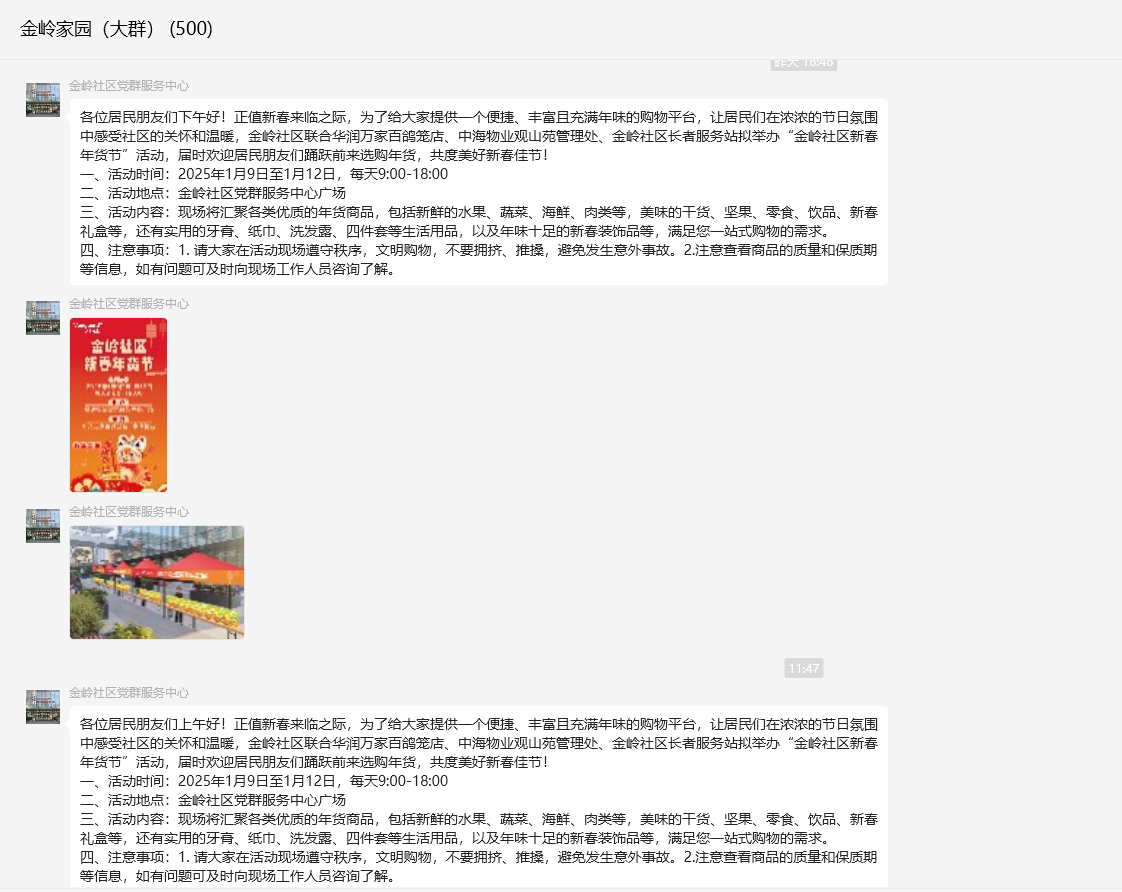The height and width of the screenshot is (892, 1122).
Task: Click 活动内容 line in the 上午好 message
Action: tap(478, 819)
